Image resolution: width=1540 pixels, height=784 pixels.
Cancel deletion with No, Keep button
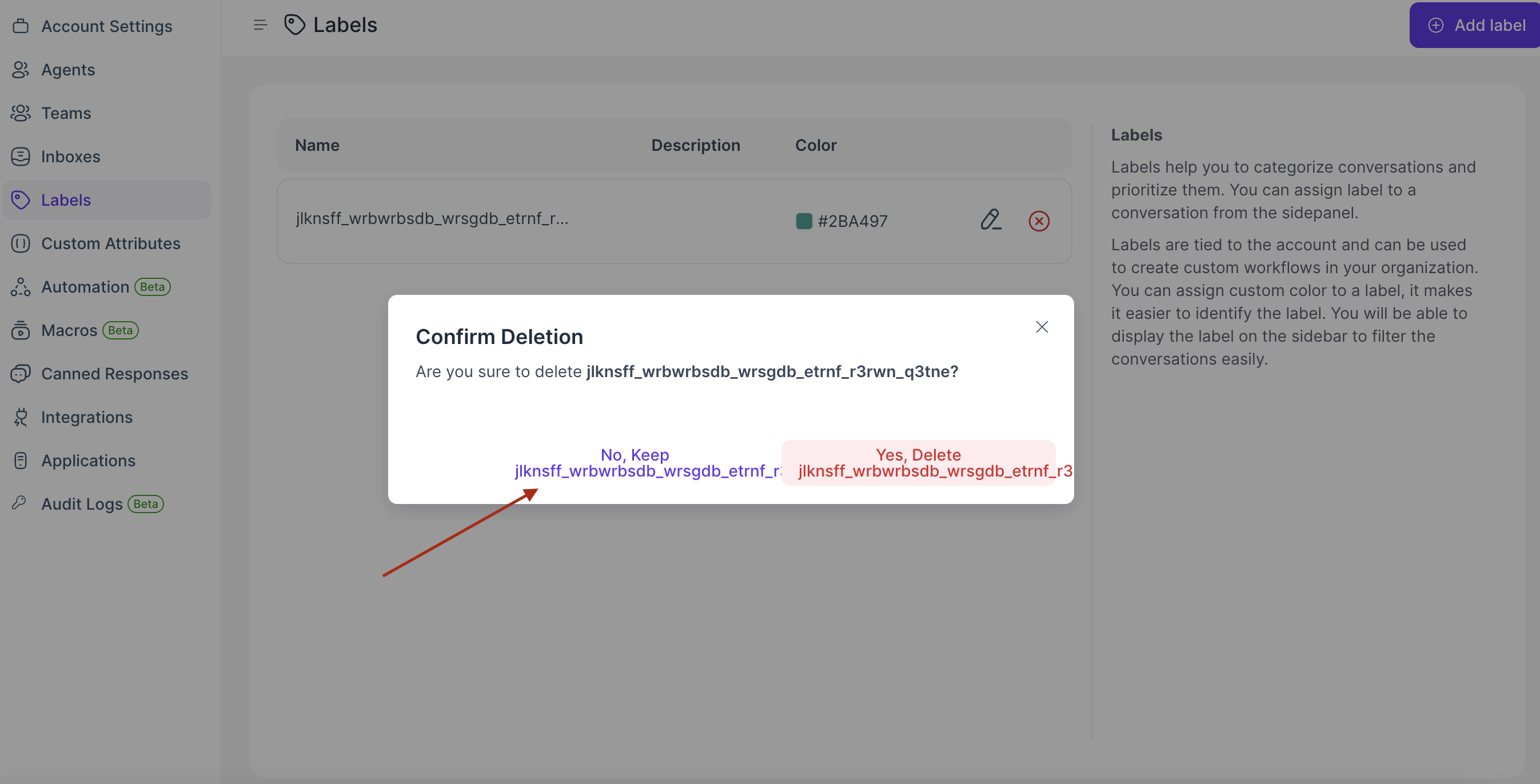tap(636, 462)
